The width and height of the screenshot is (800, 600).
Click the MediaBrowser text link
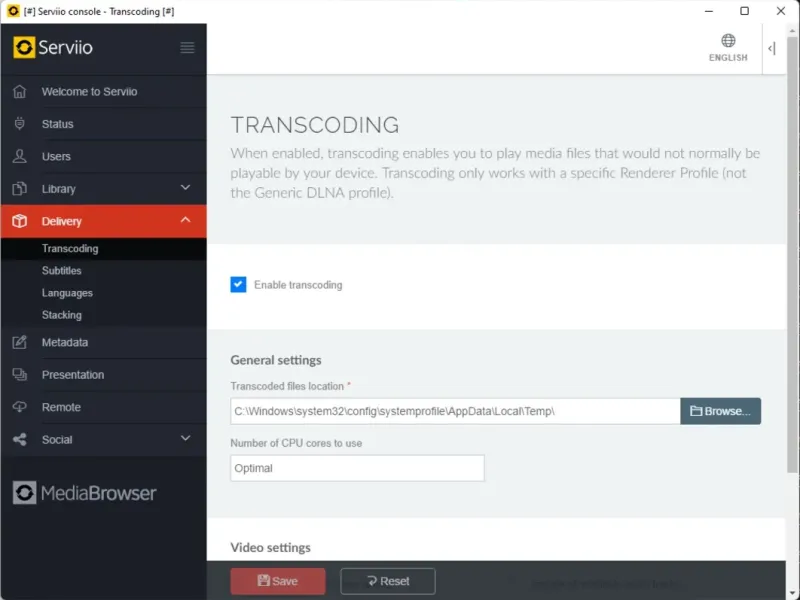tap(98, 493)
